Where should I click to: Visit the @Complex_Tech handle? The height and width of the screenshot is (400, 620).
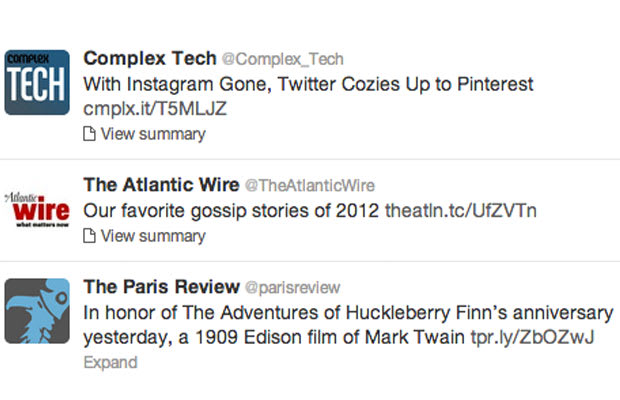pyautogui.click(x=283, y=59)
